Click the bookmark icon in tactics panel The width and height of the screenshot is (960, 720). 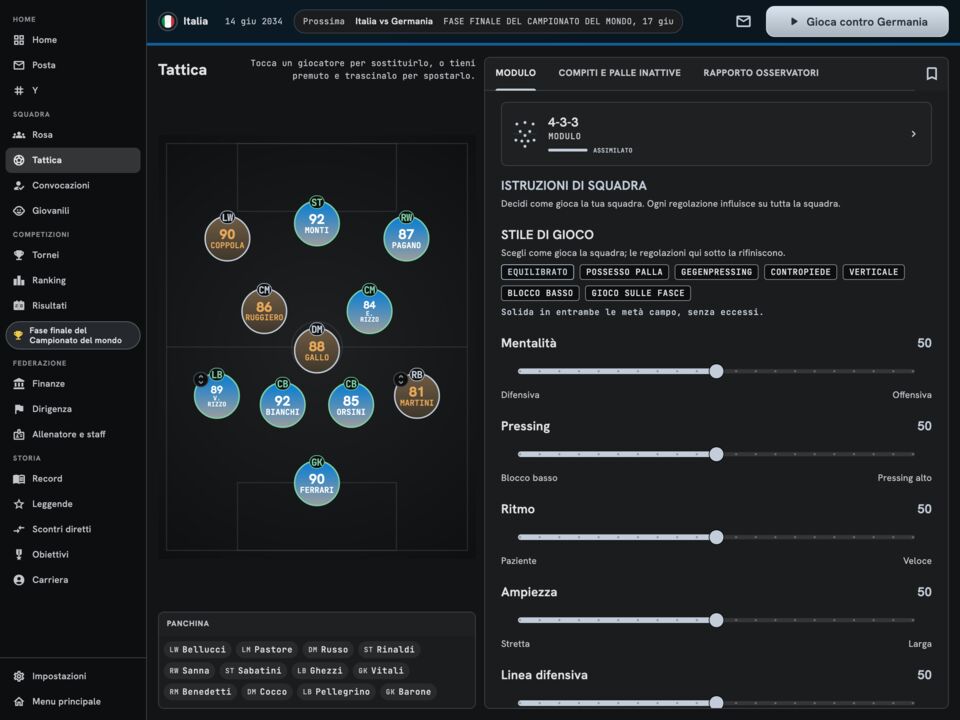931,73
